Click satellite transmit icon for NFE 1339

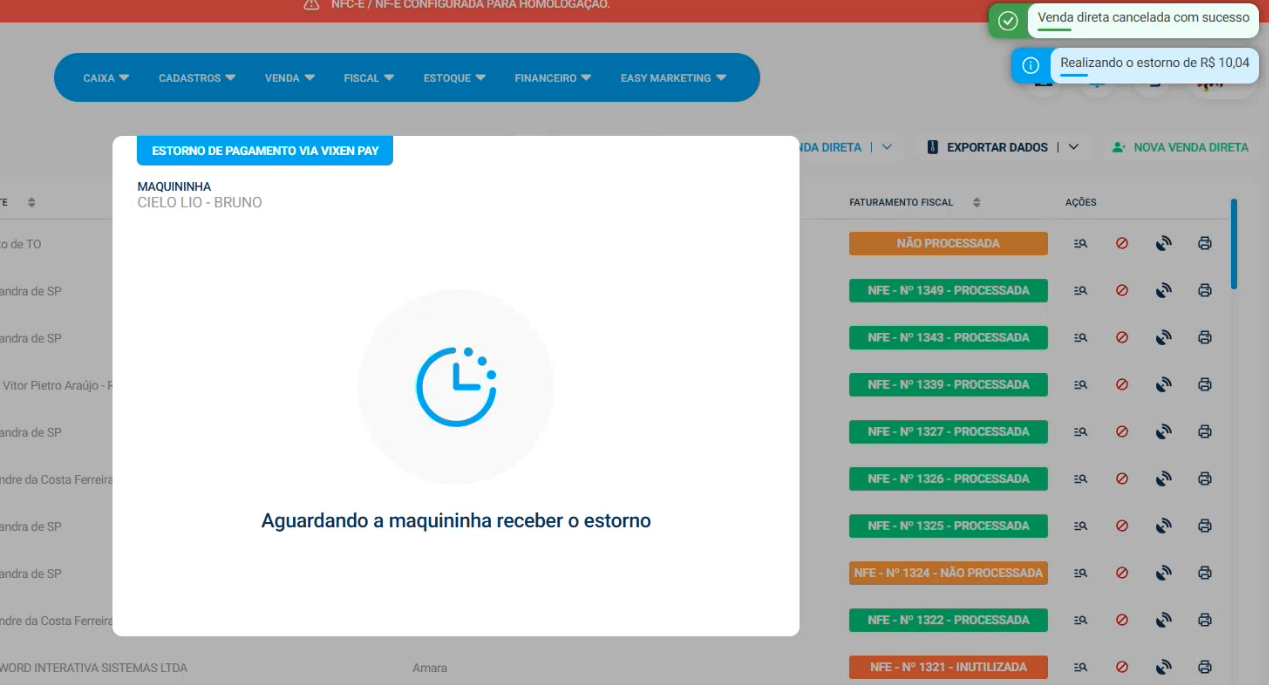point(1163,385)
